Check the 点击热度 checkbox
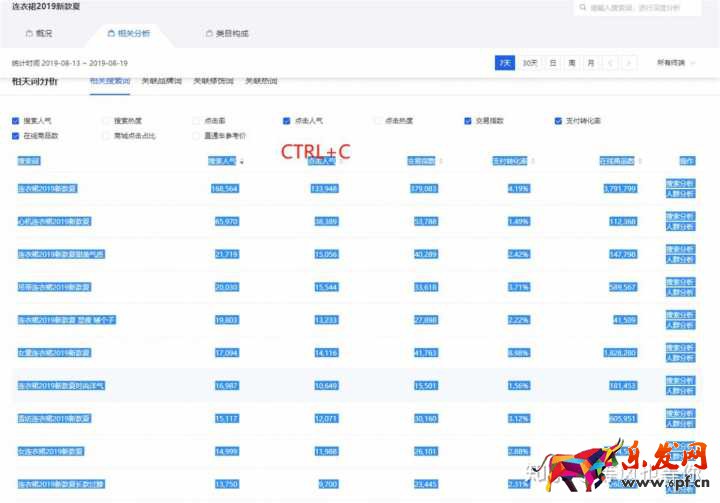 (x=377, y=121)
